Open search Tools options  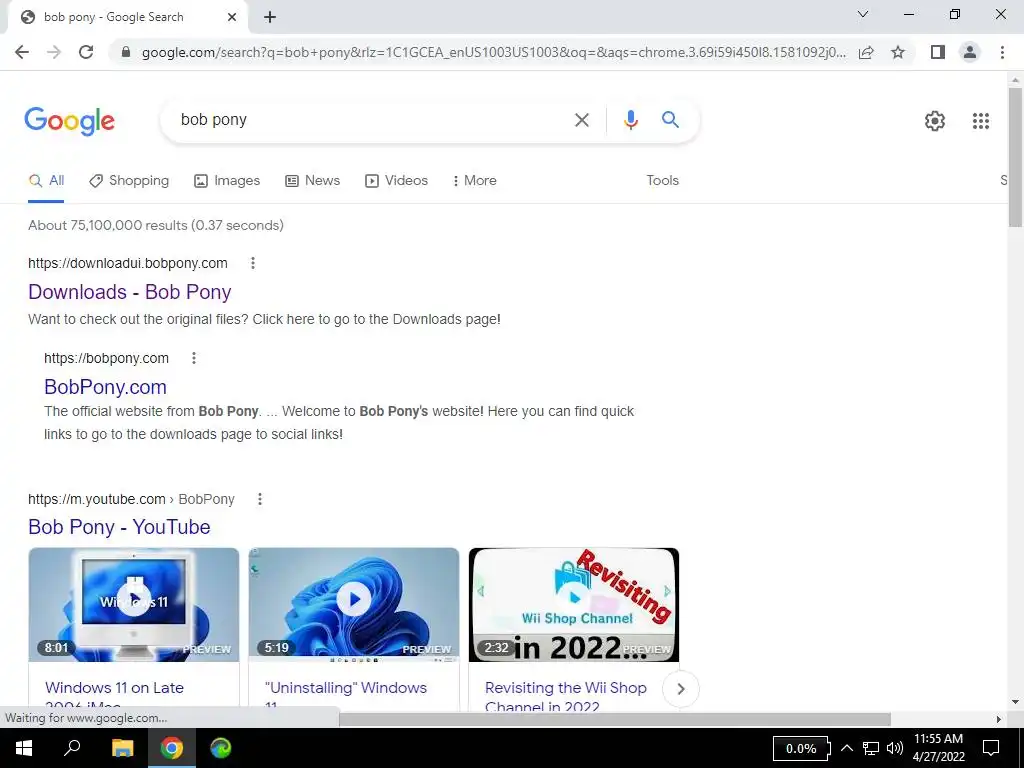(x=662, y=181)
